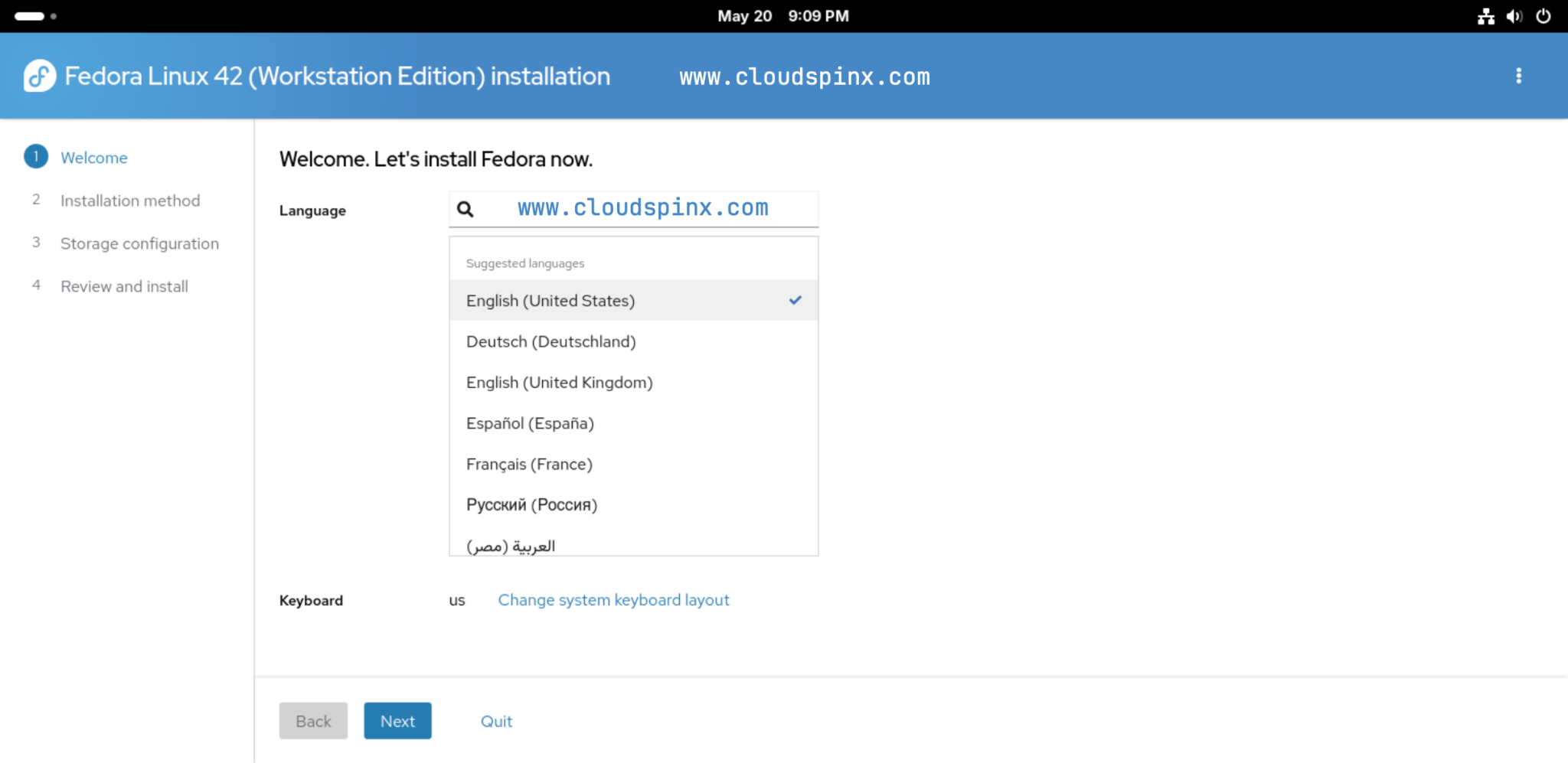Open the three-dot options menu in header
Screen dimensions: 1568x763
coord(1518,76)
